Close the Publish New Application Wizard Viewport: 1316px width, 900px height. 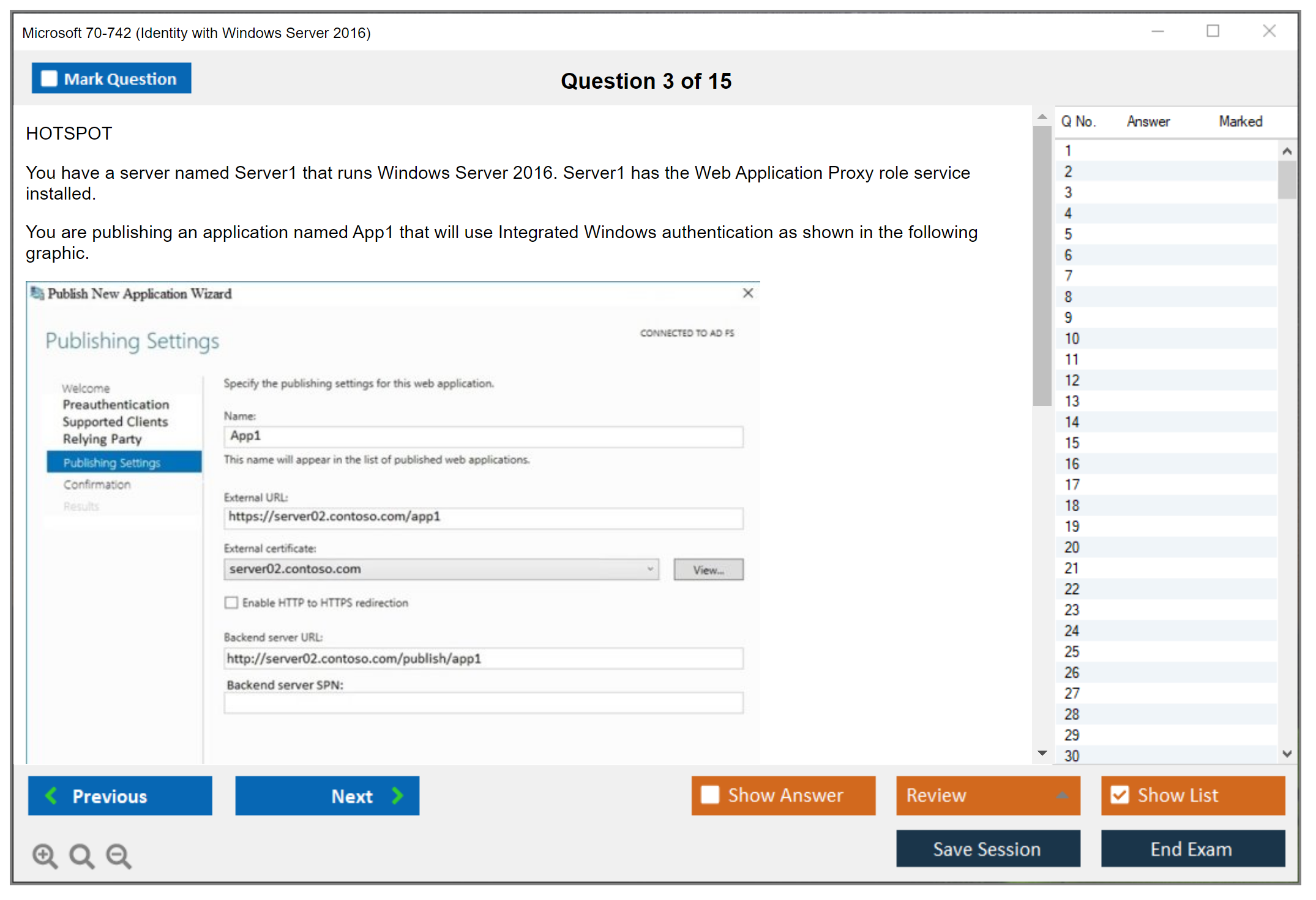[747, 293]
